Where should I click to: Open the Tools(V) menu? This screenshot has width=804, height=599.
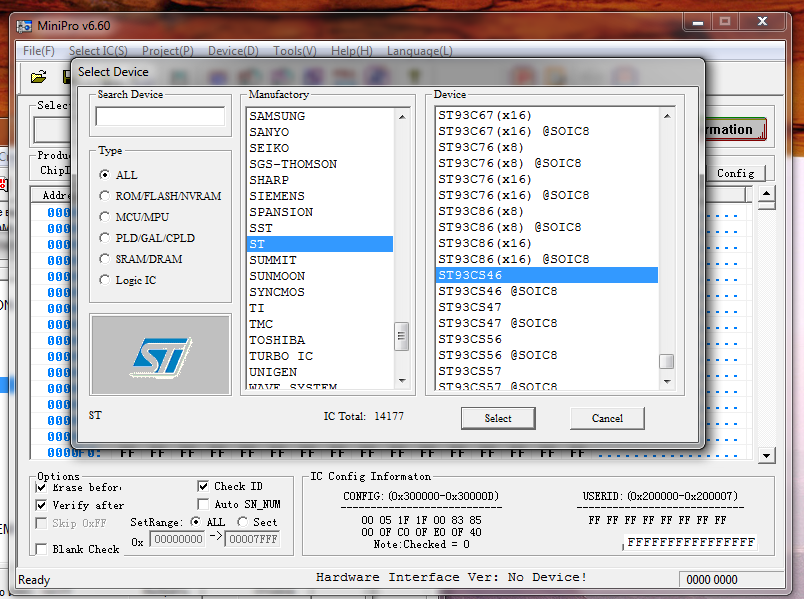(x=295, y=51)
